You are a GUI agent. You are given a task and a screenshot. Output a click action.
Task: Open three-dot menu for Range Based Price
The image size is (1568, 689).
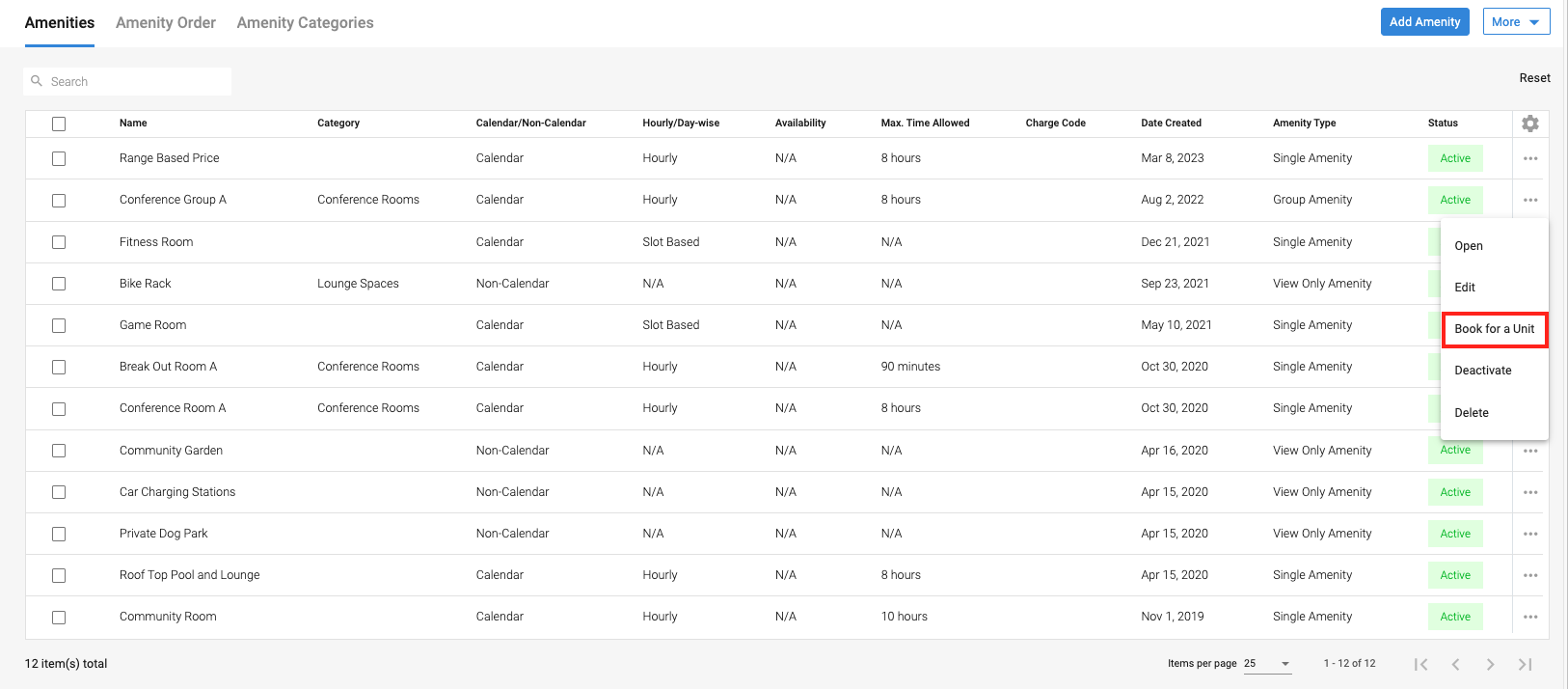coord(1530,158)
